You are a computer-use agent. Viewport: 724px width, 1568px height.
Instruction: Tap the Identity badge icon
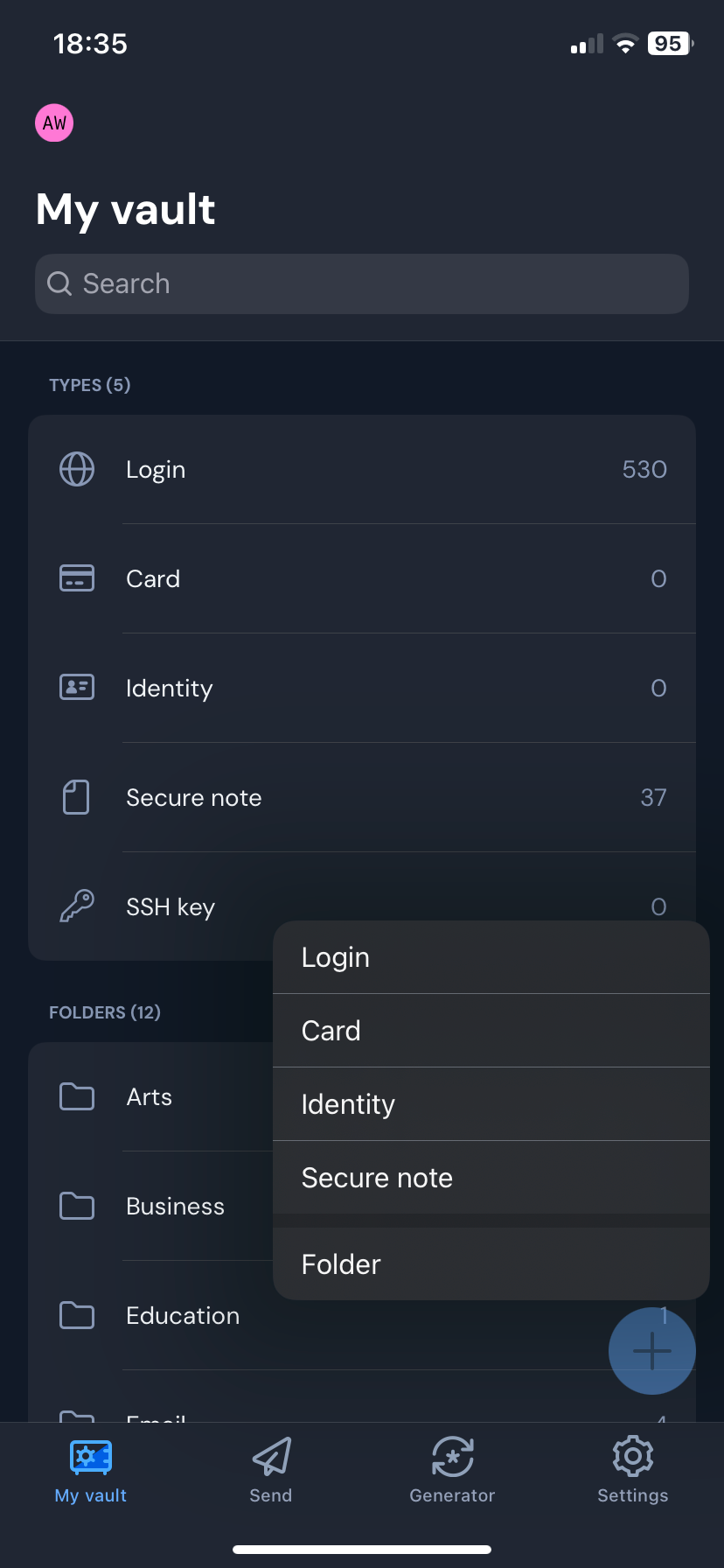[77, 688]
